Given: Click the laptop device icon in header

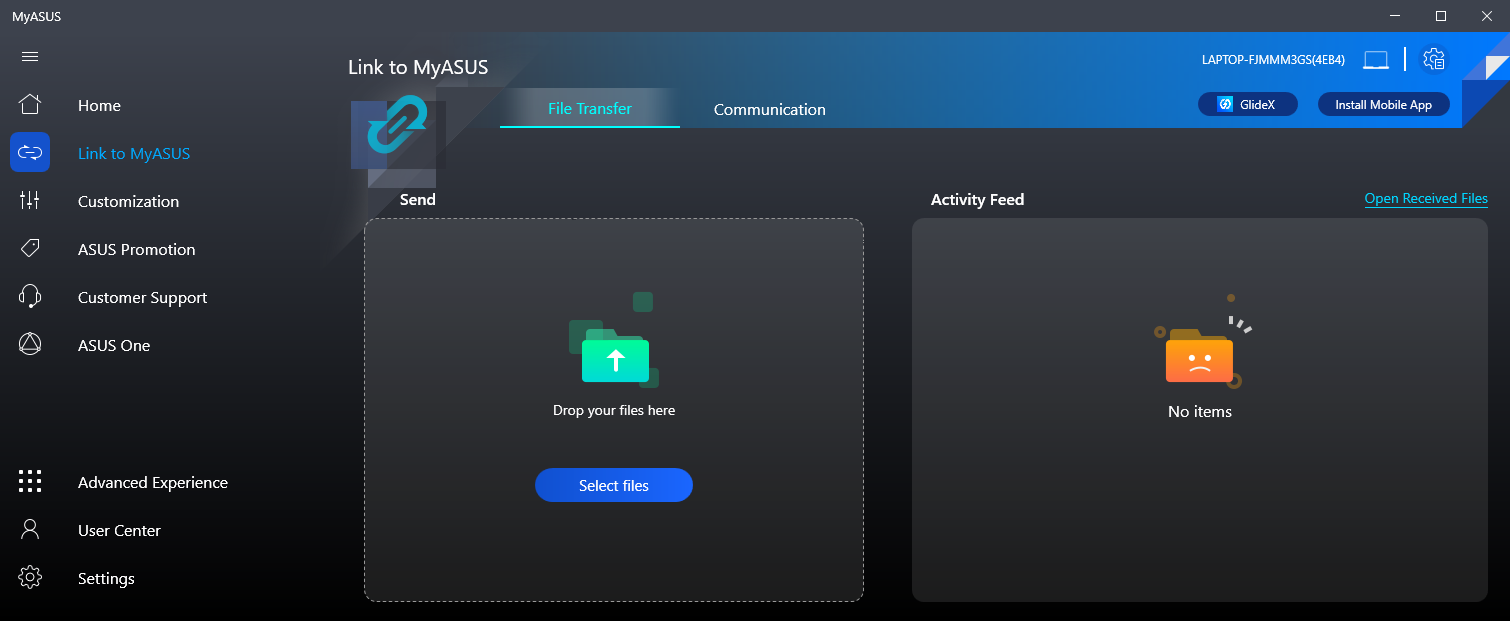Looking at the screenshot, I should (1376, 60).
